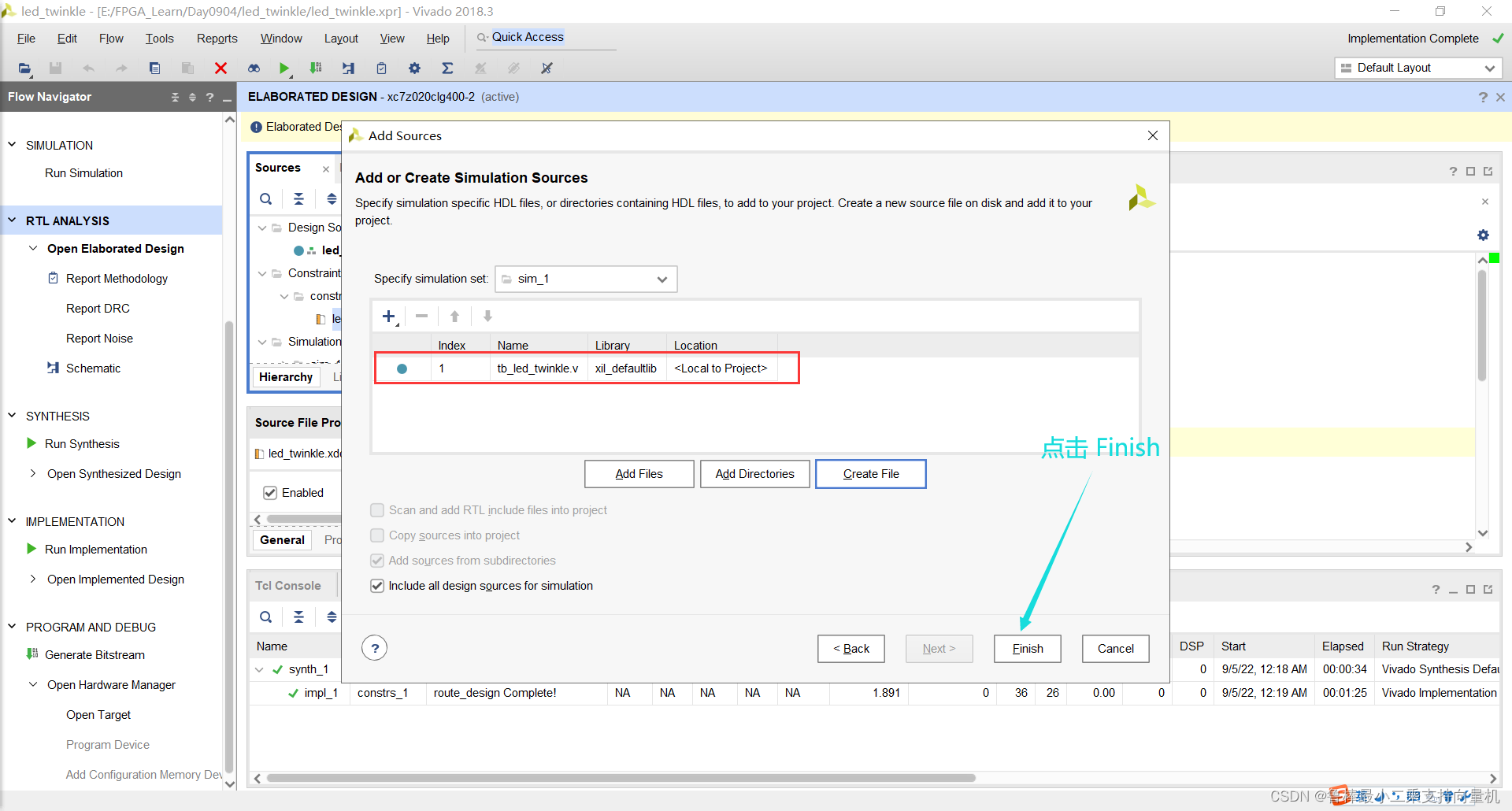Click the Sigma reports toolbar icon

(x=447, y=69)
